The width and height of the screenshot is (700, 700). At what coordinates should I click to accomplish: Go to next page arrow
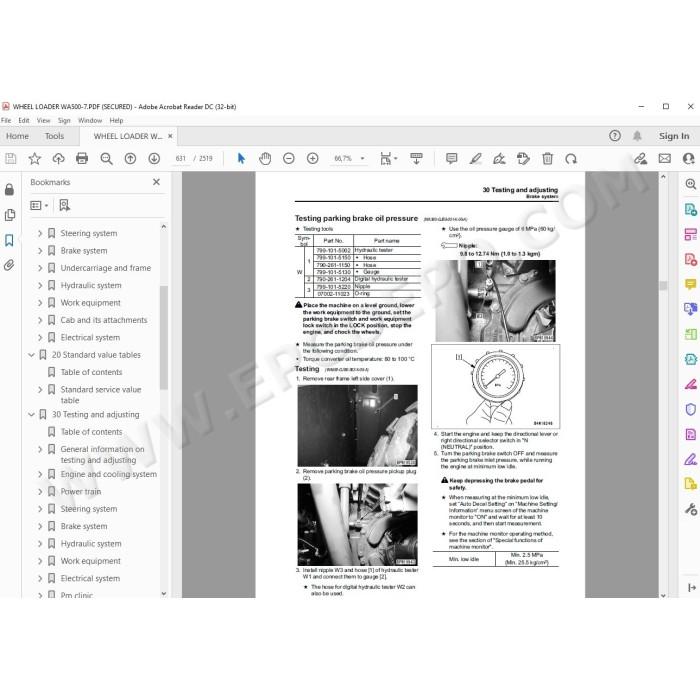tap(154, 158)
